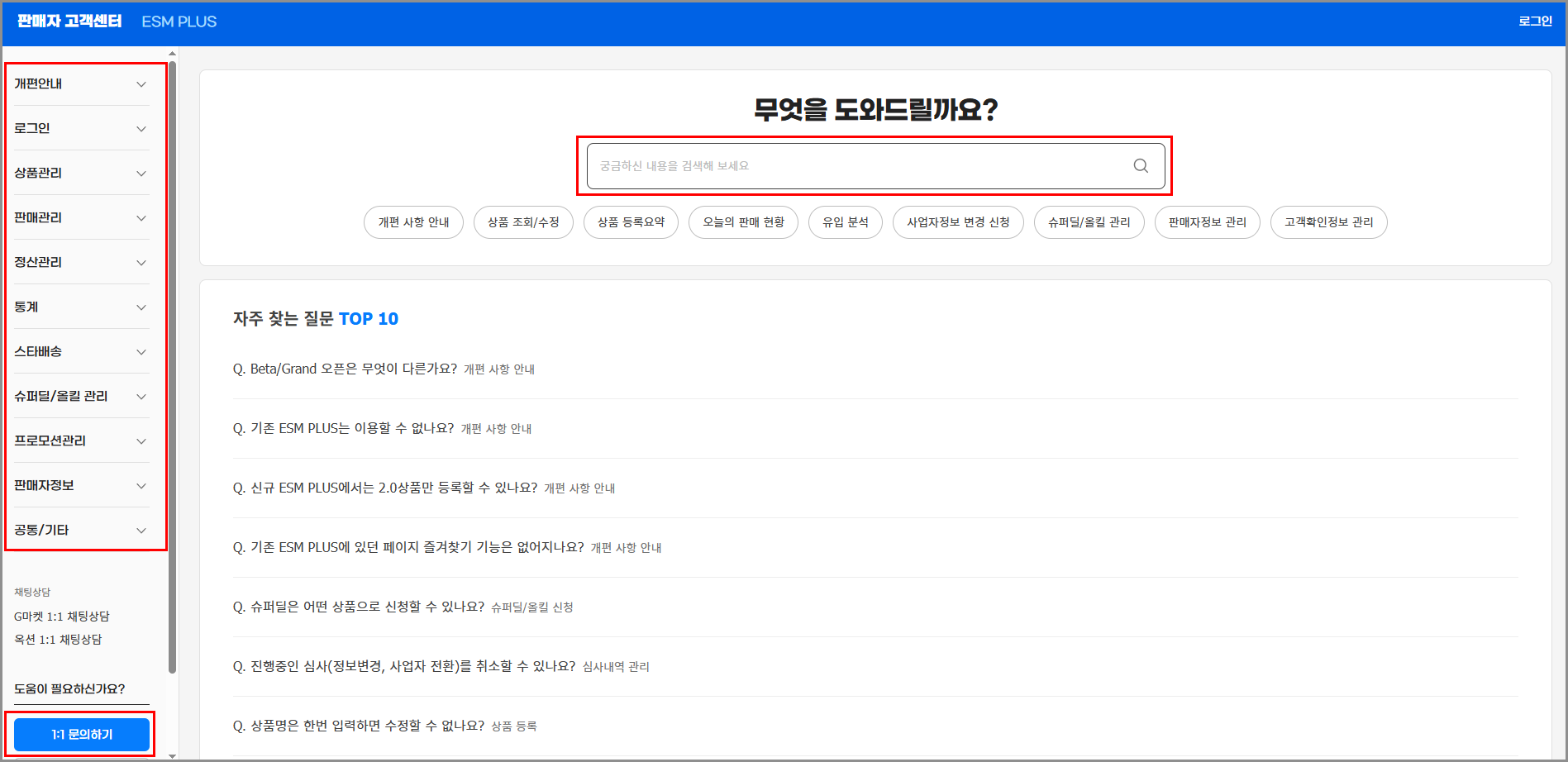Screen dimensions: 1568x762
Task: Open question about Beta/Grand 오픈 difference
Action: click(x=345, y=369)
